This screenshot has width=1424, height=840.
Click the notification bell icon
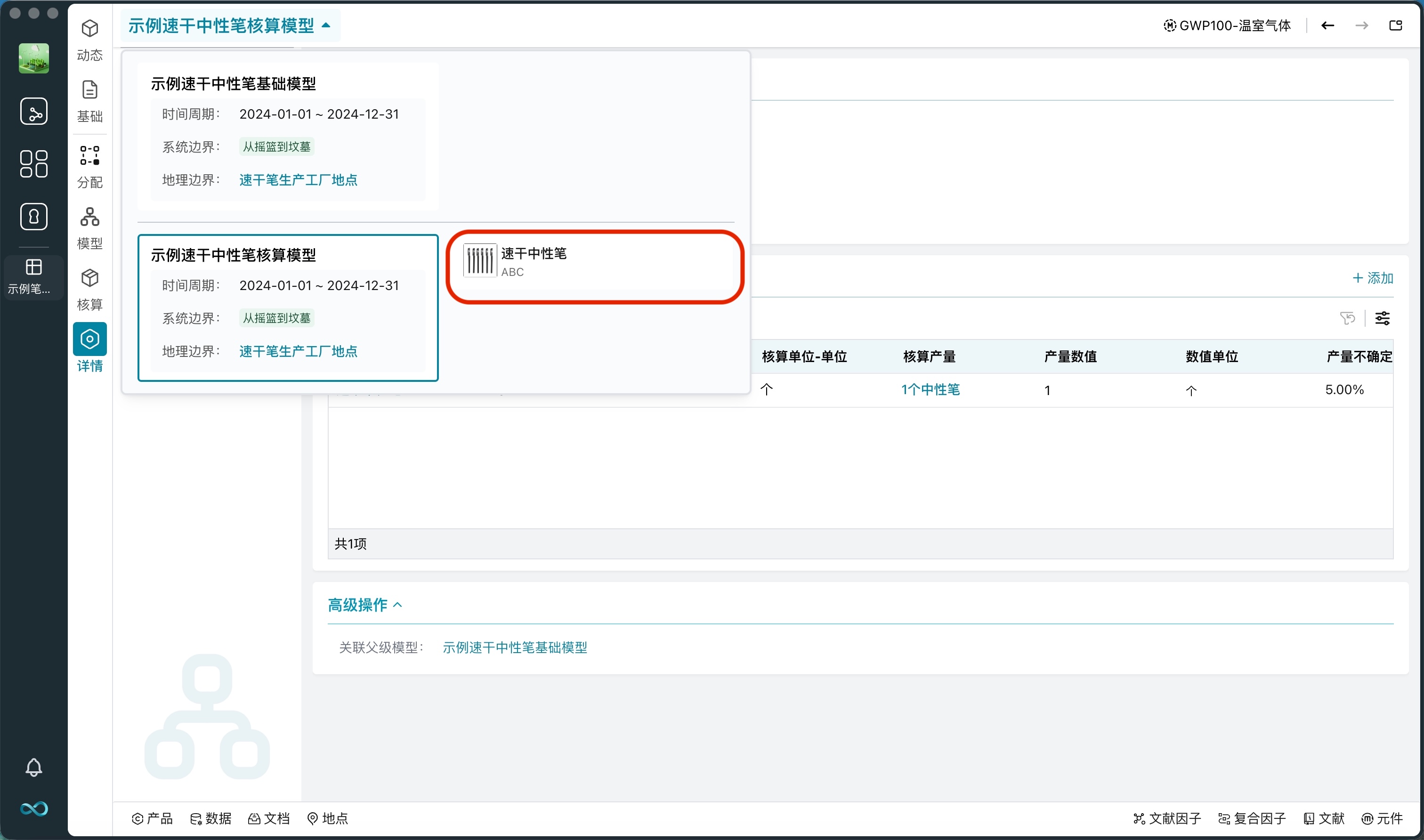34,767
